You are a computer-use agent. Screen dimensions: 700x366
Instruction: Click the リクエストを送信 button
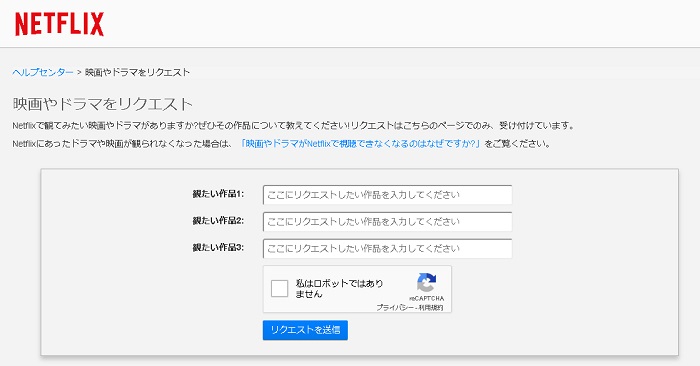coord(305,330)
